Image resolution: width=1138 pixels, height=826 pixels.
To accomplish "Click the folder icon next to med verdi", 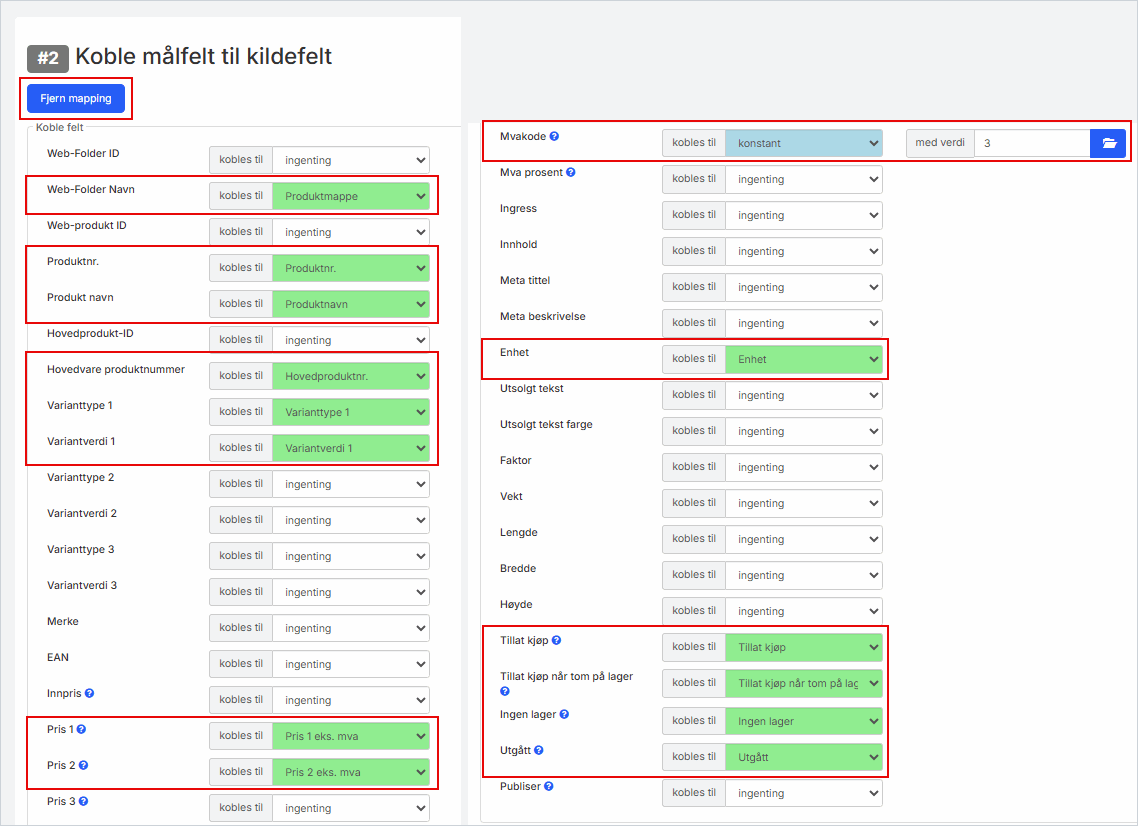I will [1108, 143].
